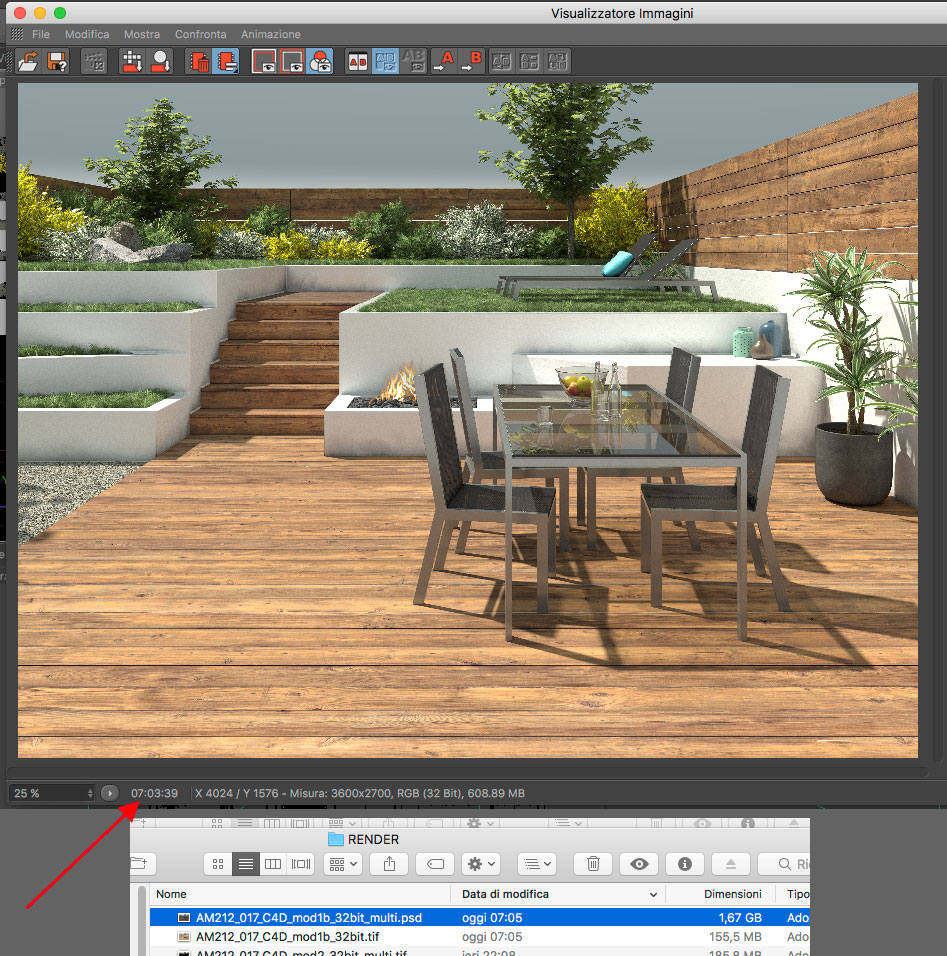Open the Finder gear action menu
Screen dimensions: 947x956
pos(481,864)
